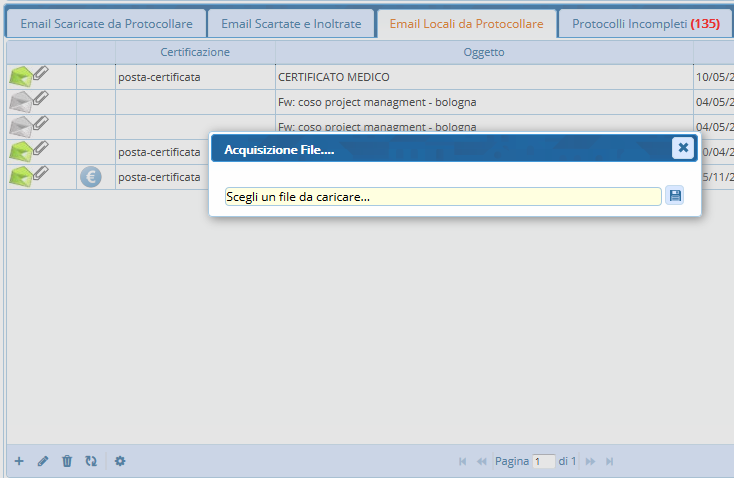Go to the first page of results
The width and height of the screenshot is (734, 478).
tap(462, 461)
